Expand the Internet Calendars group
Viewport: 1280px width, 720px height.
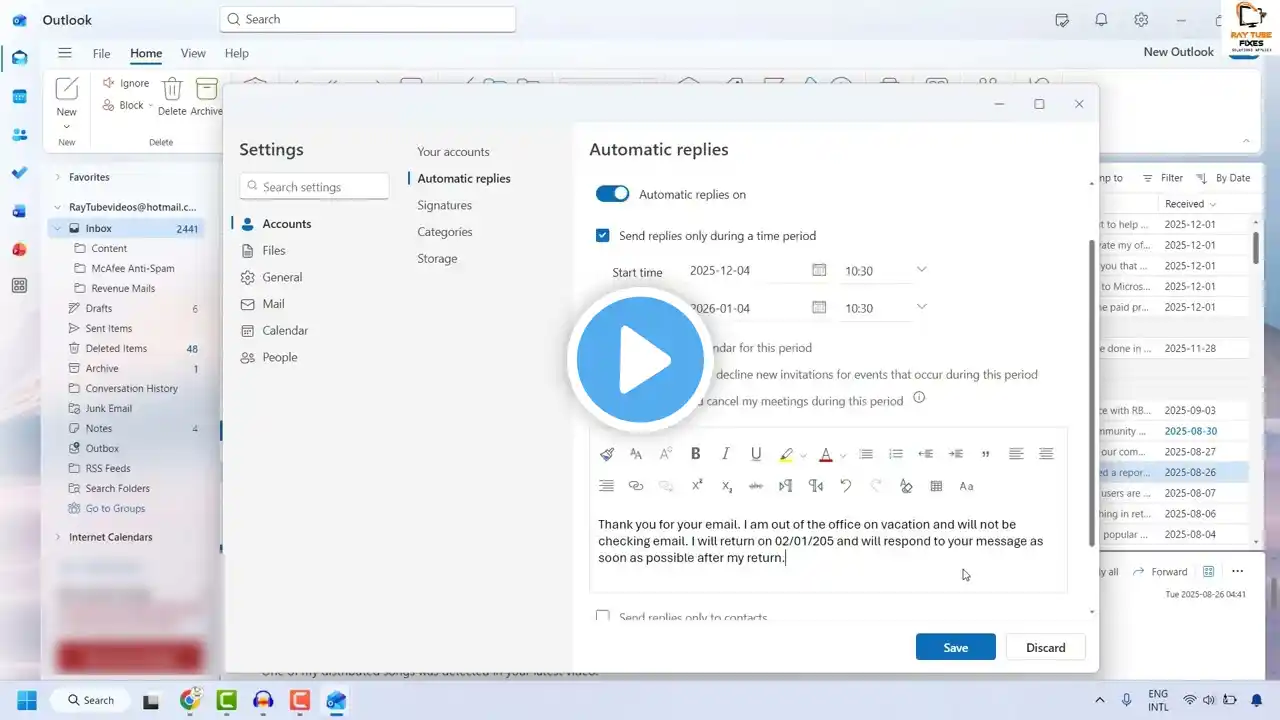click(57, 537)
